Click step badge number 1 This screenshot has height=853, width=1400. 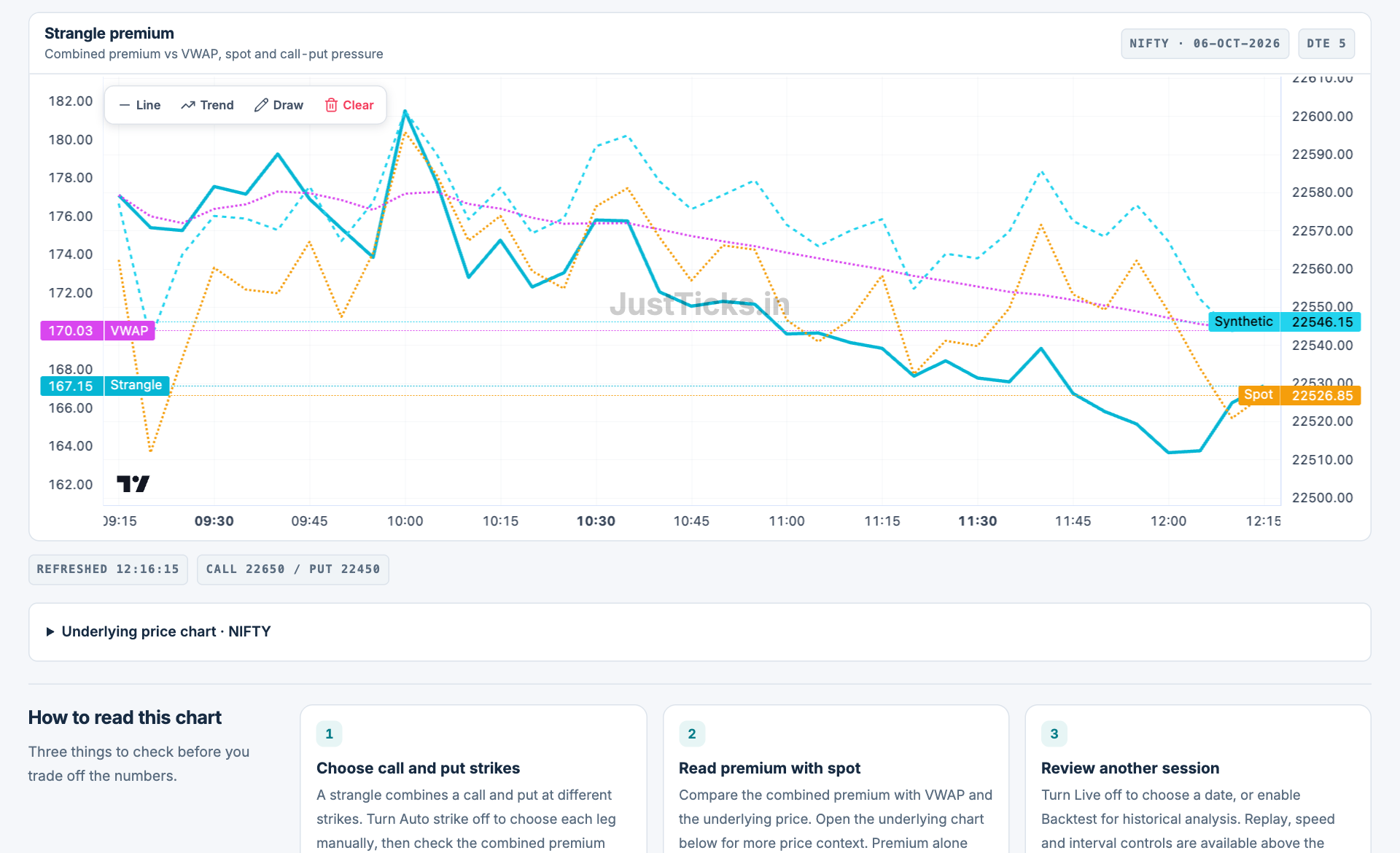pos(329,733)
